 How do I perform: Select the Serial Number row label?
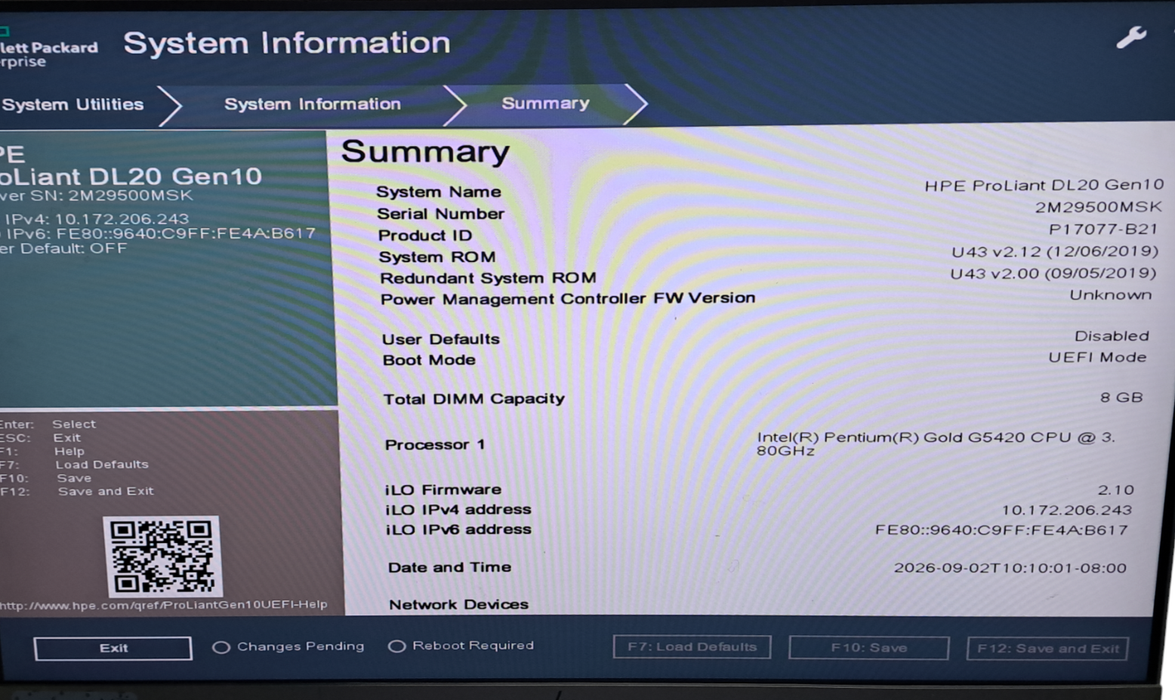441,214
